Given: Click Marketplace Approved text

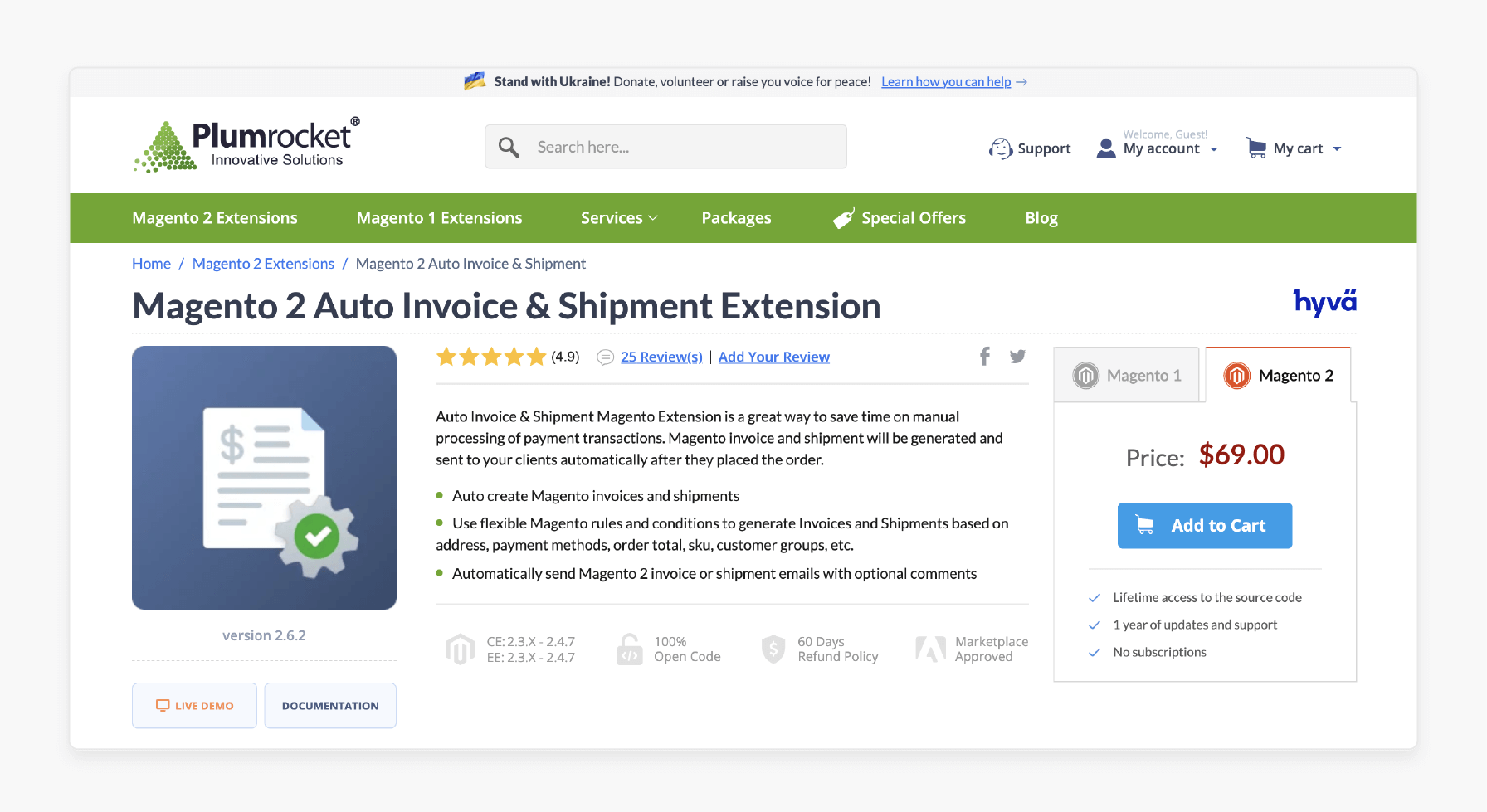Looking at the screenshot, I should tap(992, 649).
